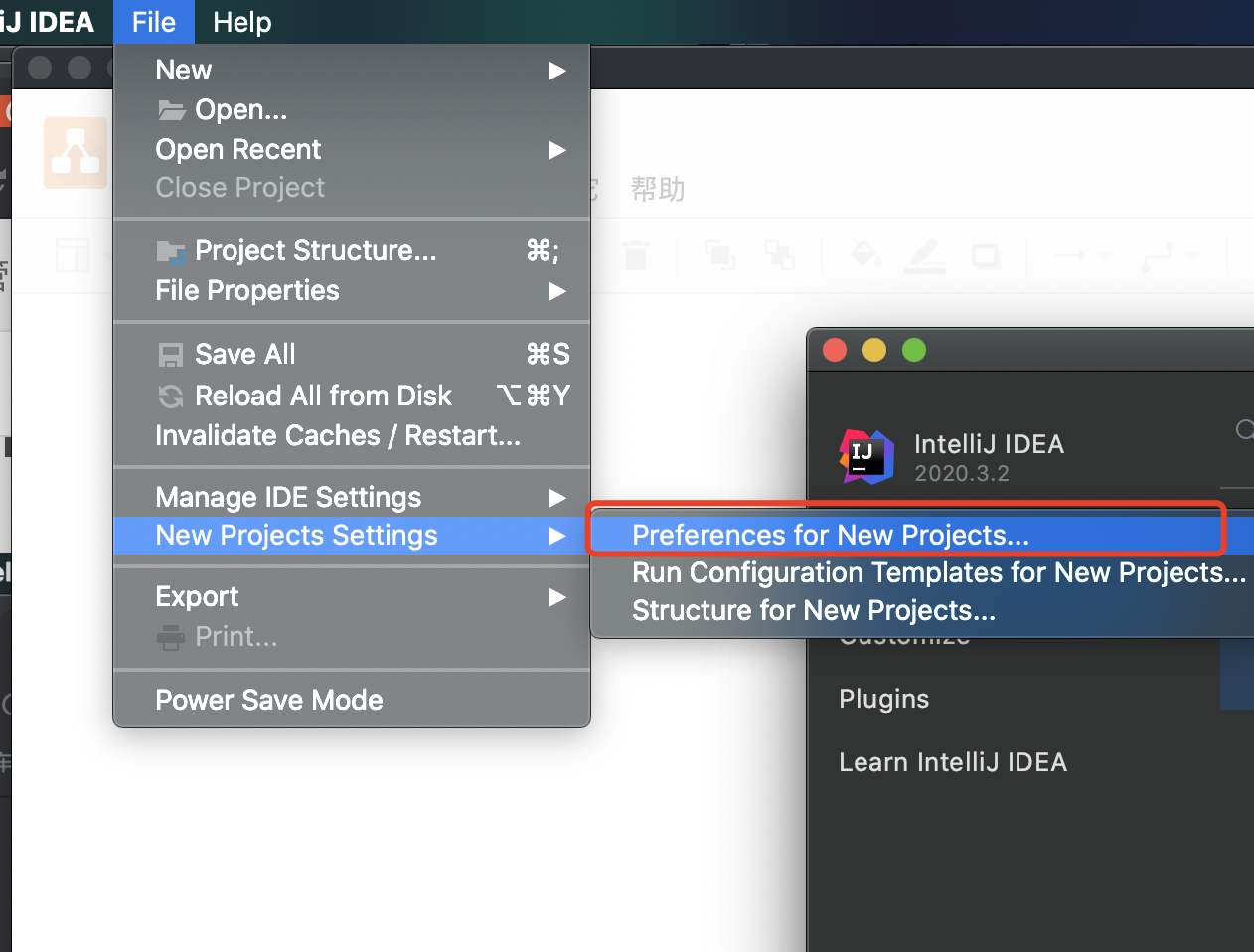The width and height of the screenshot is (1254, 952).
Task: Expand New Projects Settings submenu
Action: [352, 536]
